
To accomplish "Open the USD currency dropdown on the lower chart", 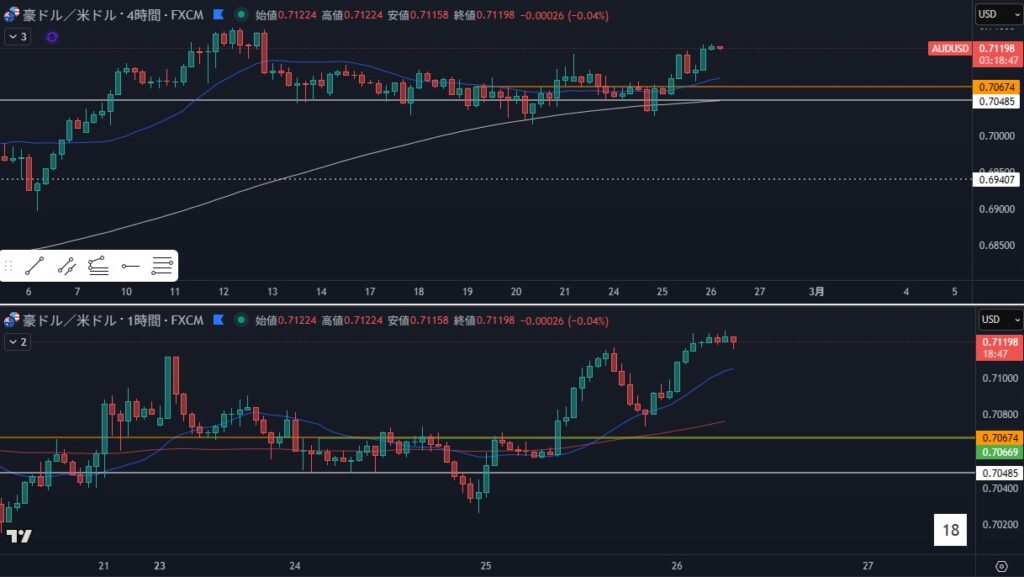I will (x=999, y=319).
